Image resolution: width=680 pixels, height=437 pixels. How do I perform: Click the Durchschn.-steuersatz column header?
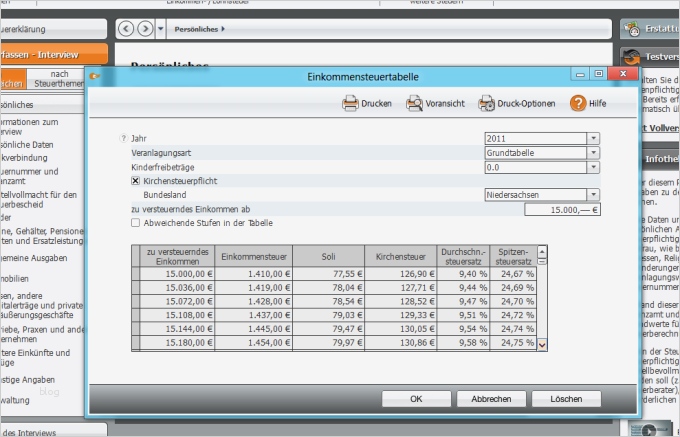tap(463, 256)
